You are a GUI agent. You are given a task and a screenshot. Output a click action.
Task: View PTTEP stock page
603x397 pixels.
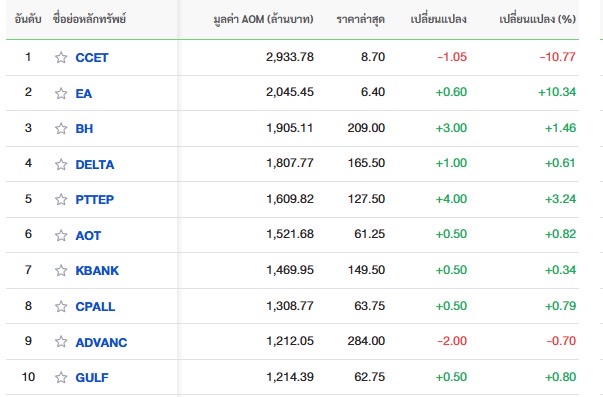pyautogui.click(x=95, y=200)
